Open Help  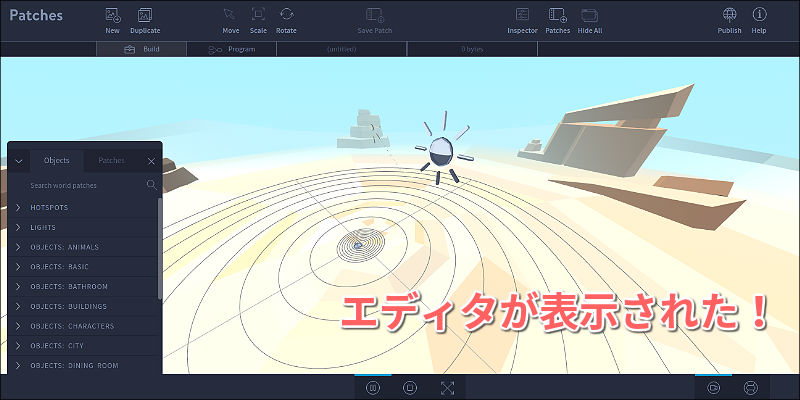(759, 21)
